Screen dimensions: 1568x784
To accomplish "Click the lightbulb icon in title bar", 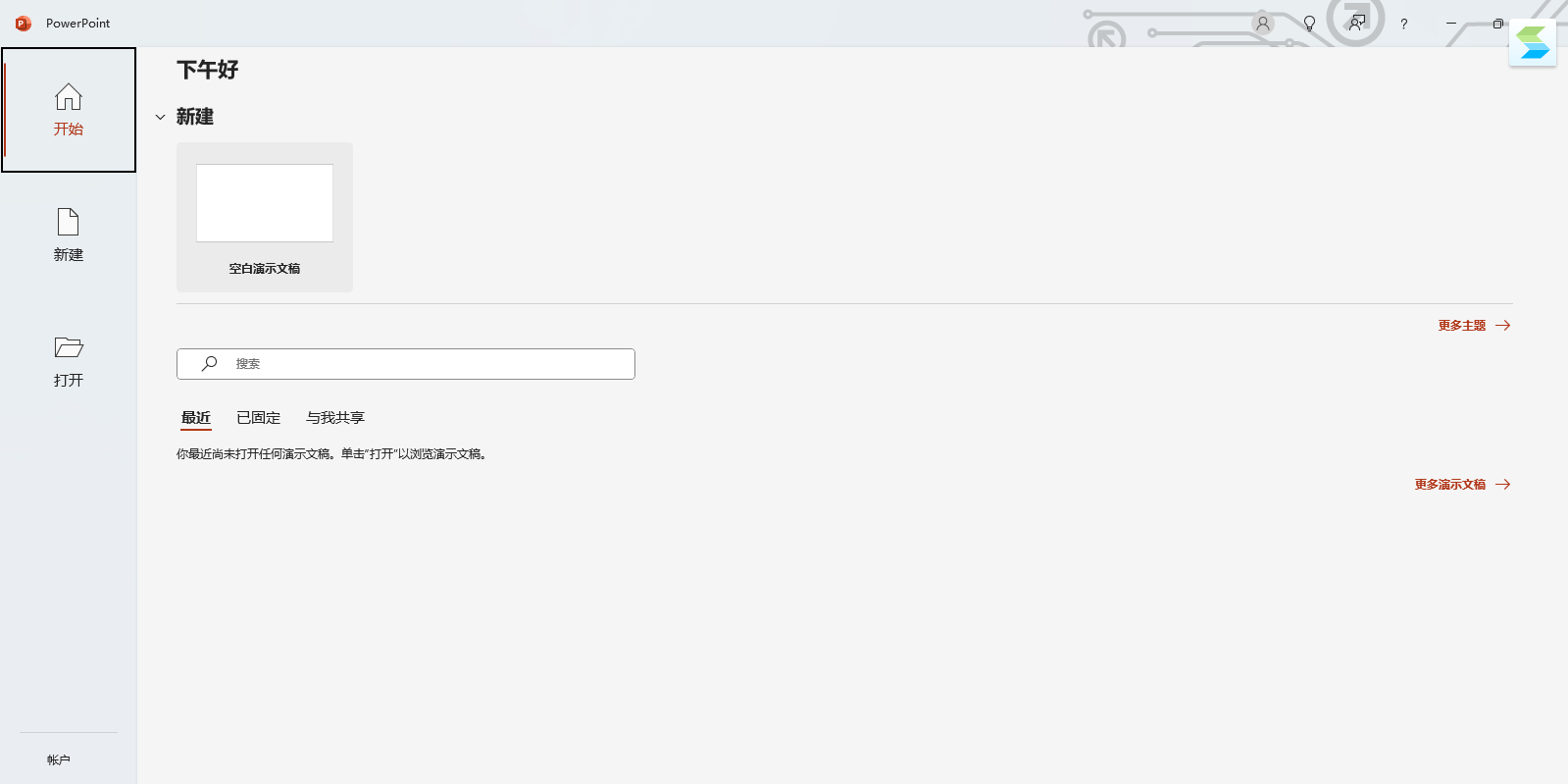I will (1309, 24).
